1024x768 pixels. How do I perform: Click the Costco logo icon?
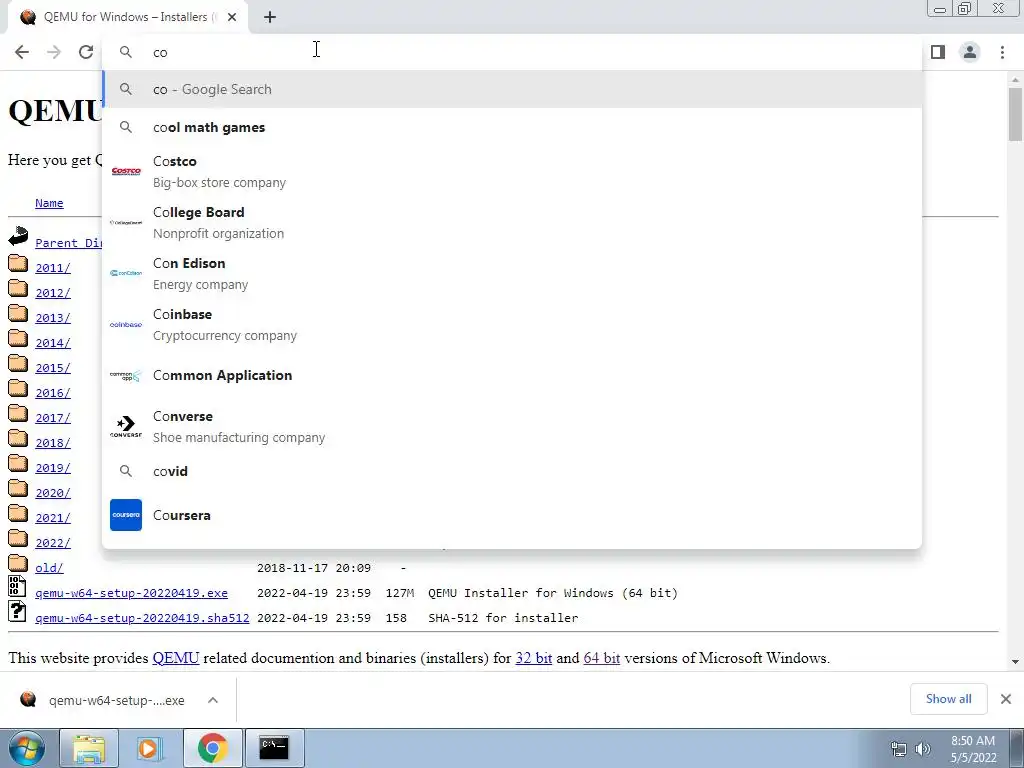[x=126, y=172]
